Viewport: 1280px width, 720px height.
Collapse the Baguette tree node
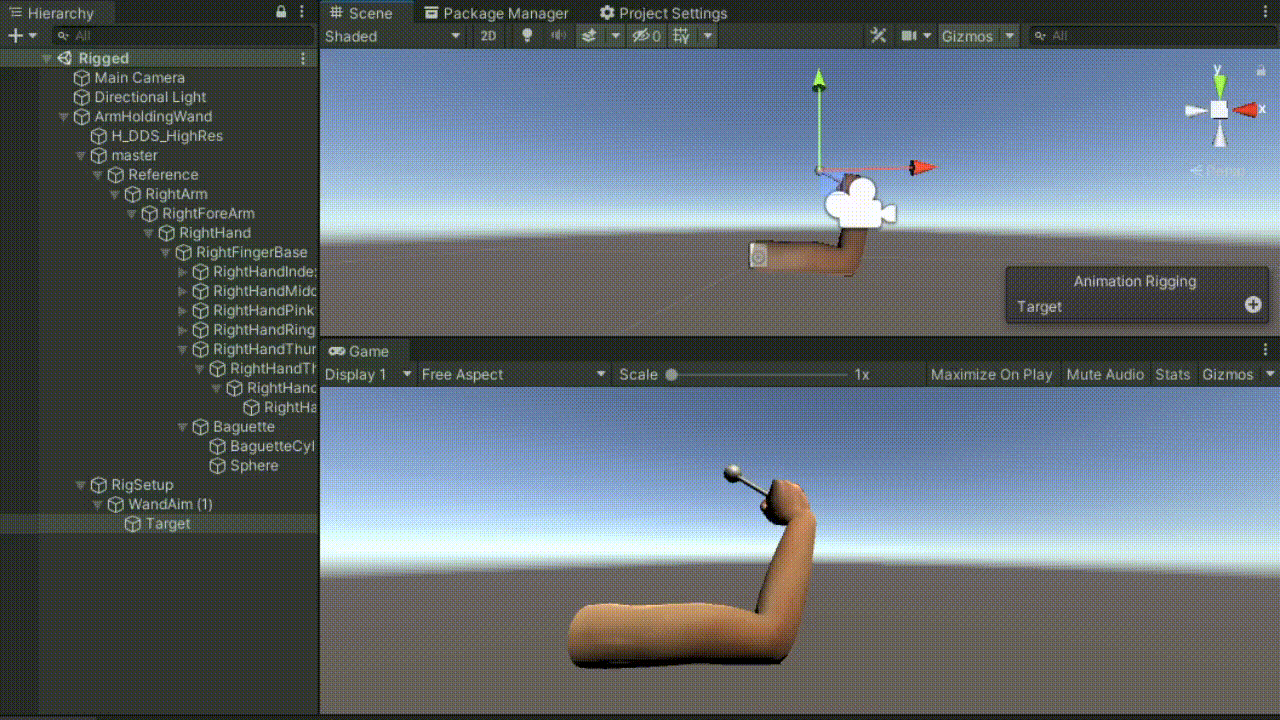point(182,427)
